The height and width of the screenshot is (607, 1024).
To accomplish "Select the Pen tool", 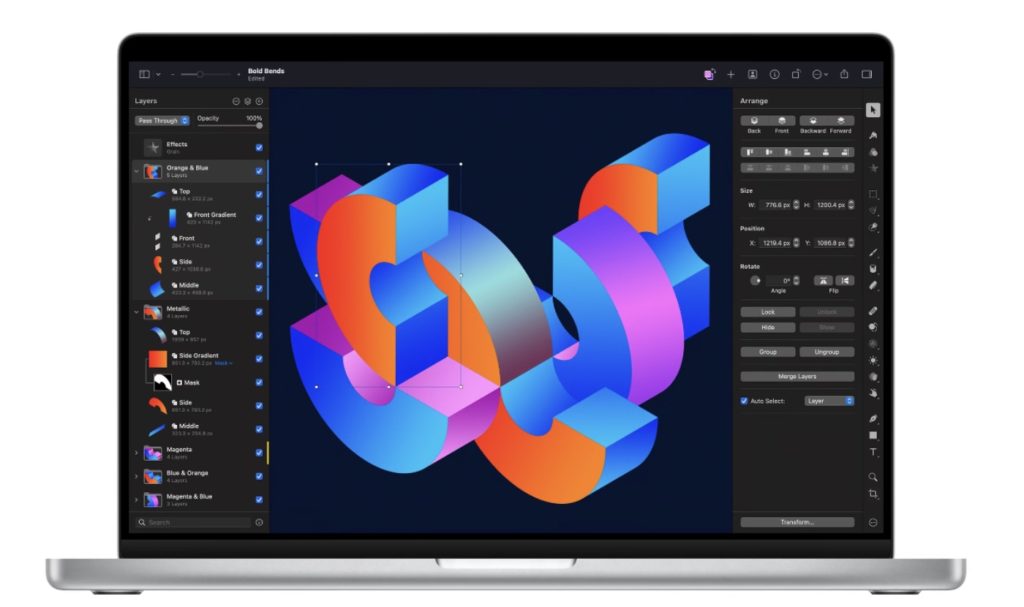I will (x=873, y=419).
